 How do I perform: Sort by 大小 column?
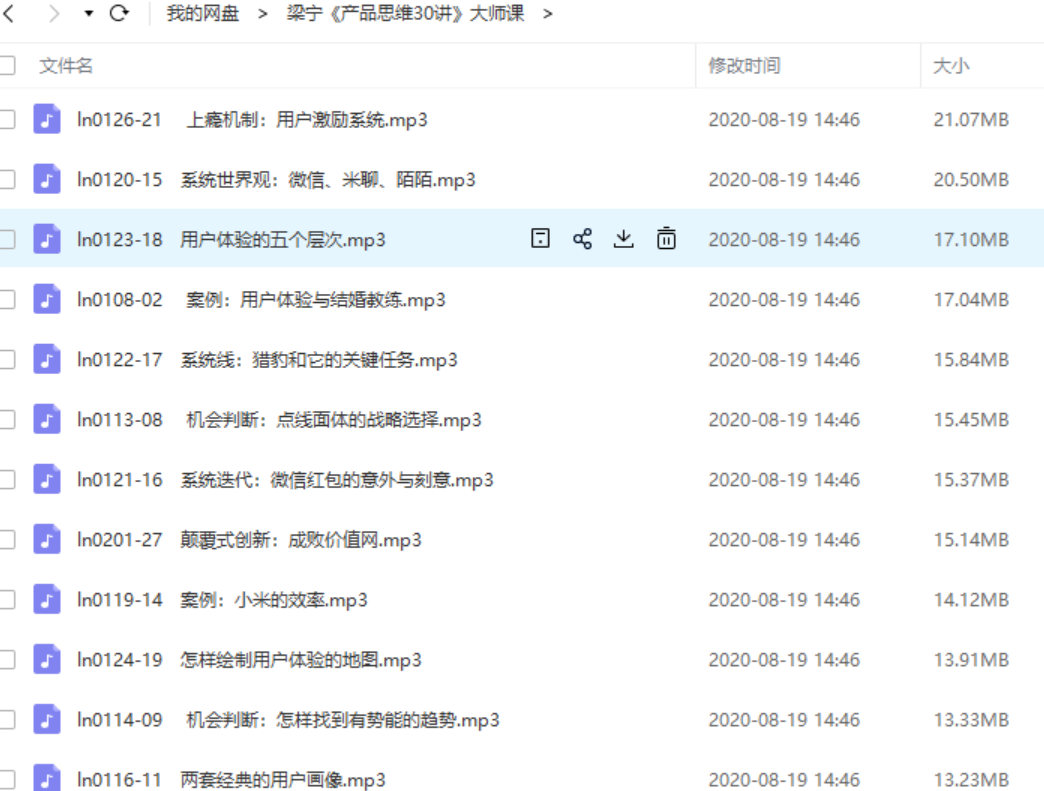tap(951, 65)
